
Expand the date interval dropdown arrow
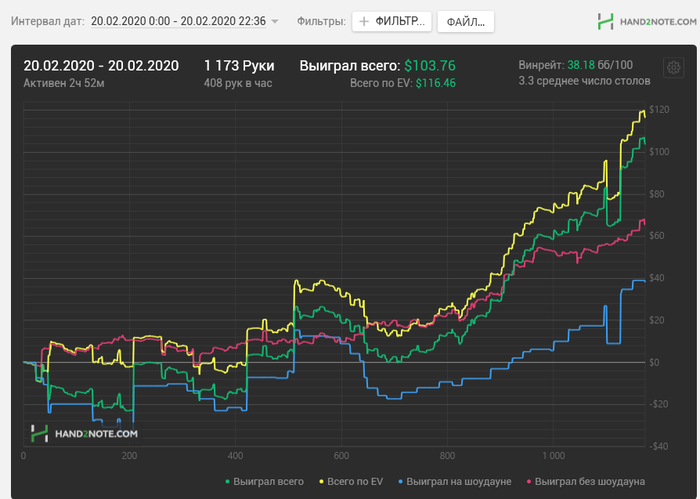(275, 21)
